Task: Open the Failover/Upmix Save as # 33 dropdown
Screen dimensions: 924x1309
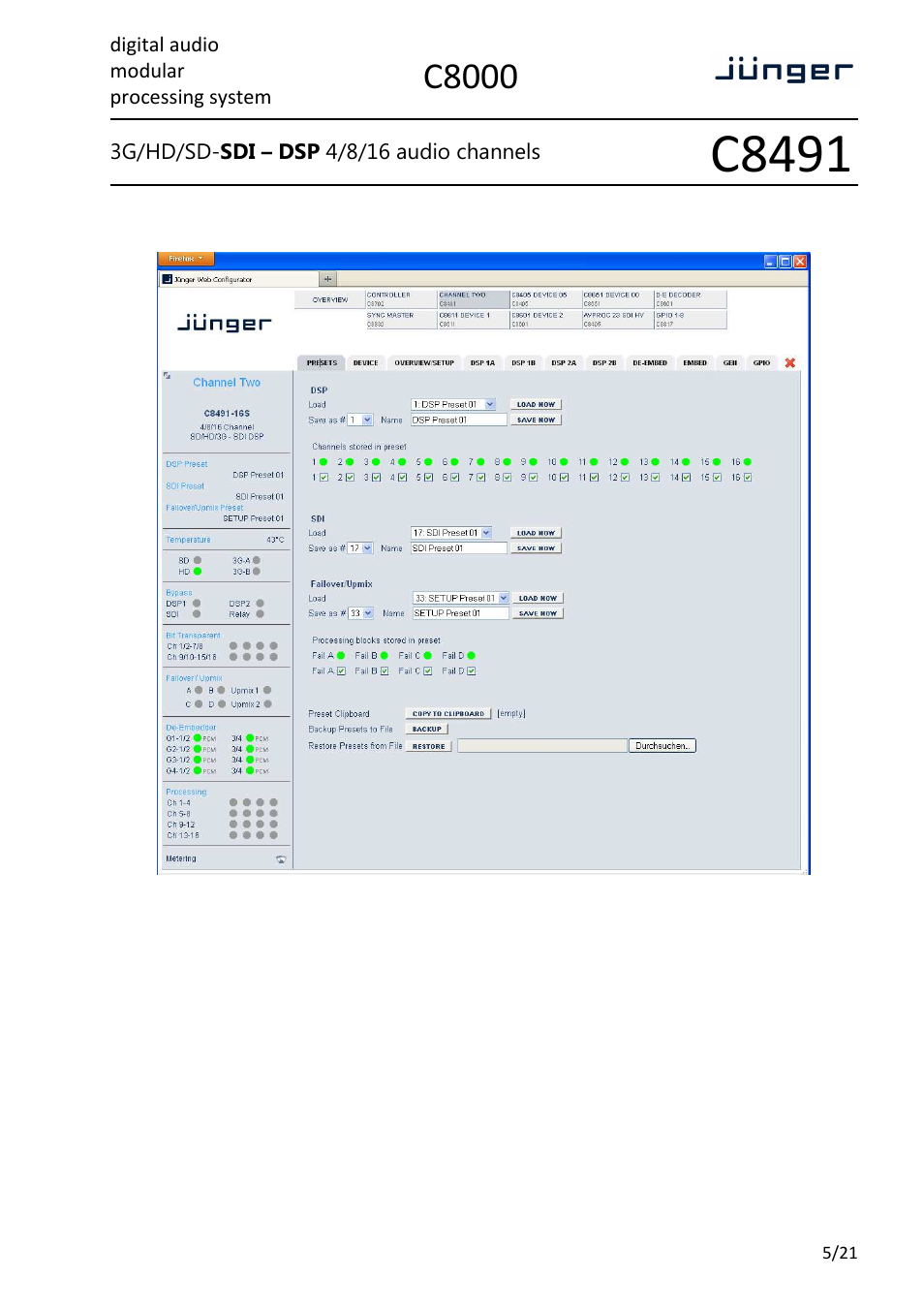Action: coord(361,613)
